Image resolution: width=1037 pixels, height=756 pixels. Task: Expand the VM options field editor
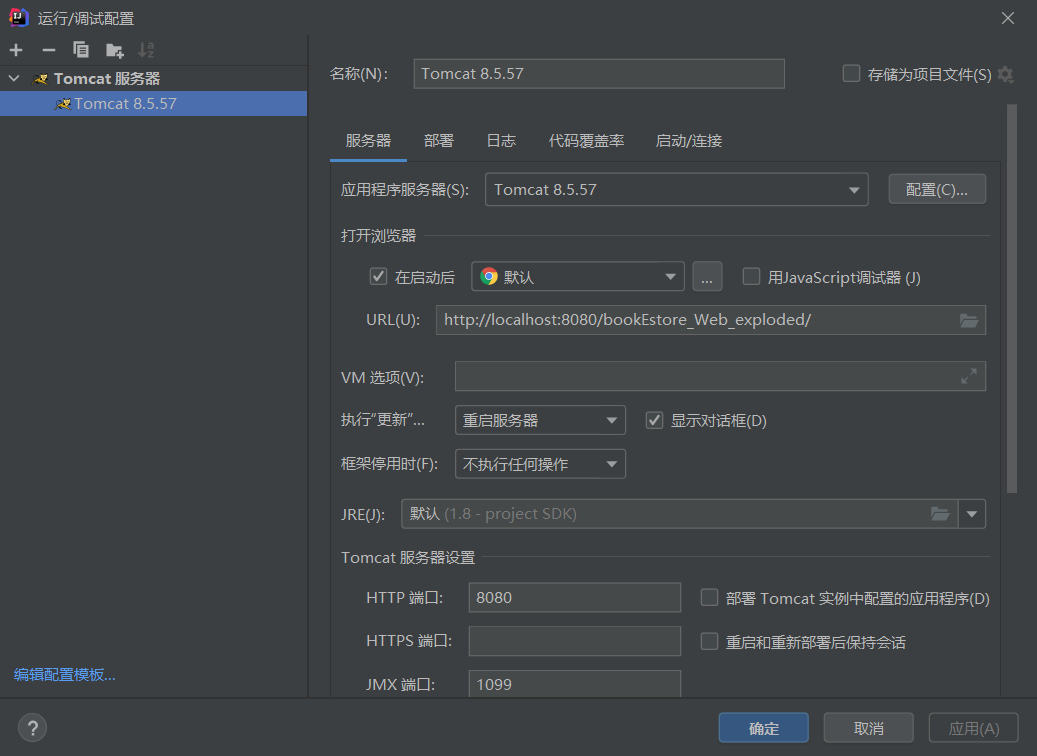pos(969,376)
